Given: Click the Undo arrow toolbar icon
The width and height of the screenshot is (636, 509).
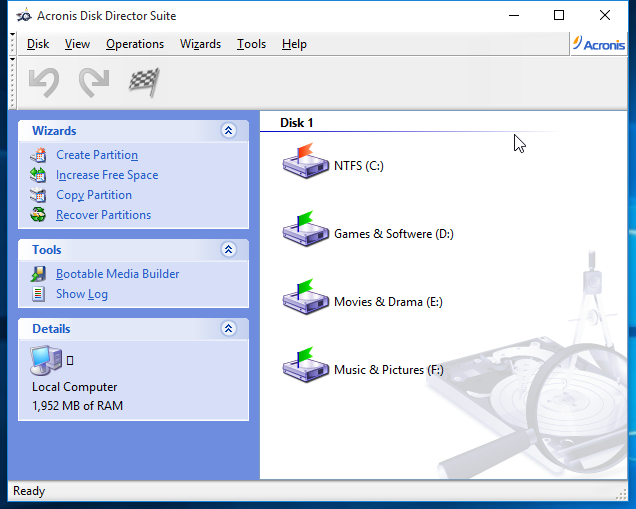Looking at the screenshot, I should [x=44, y=83].
